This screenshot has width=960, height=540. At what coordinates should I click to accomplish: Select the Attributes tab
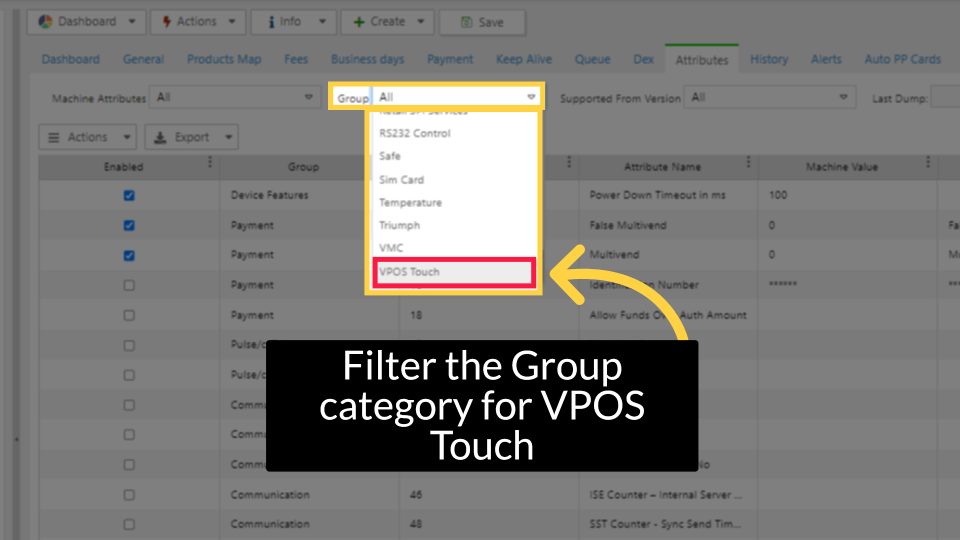tap(702, 59)
